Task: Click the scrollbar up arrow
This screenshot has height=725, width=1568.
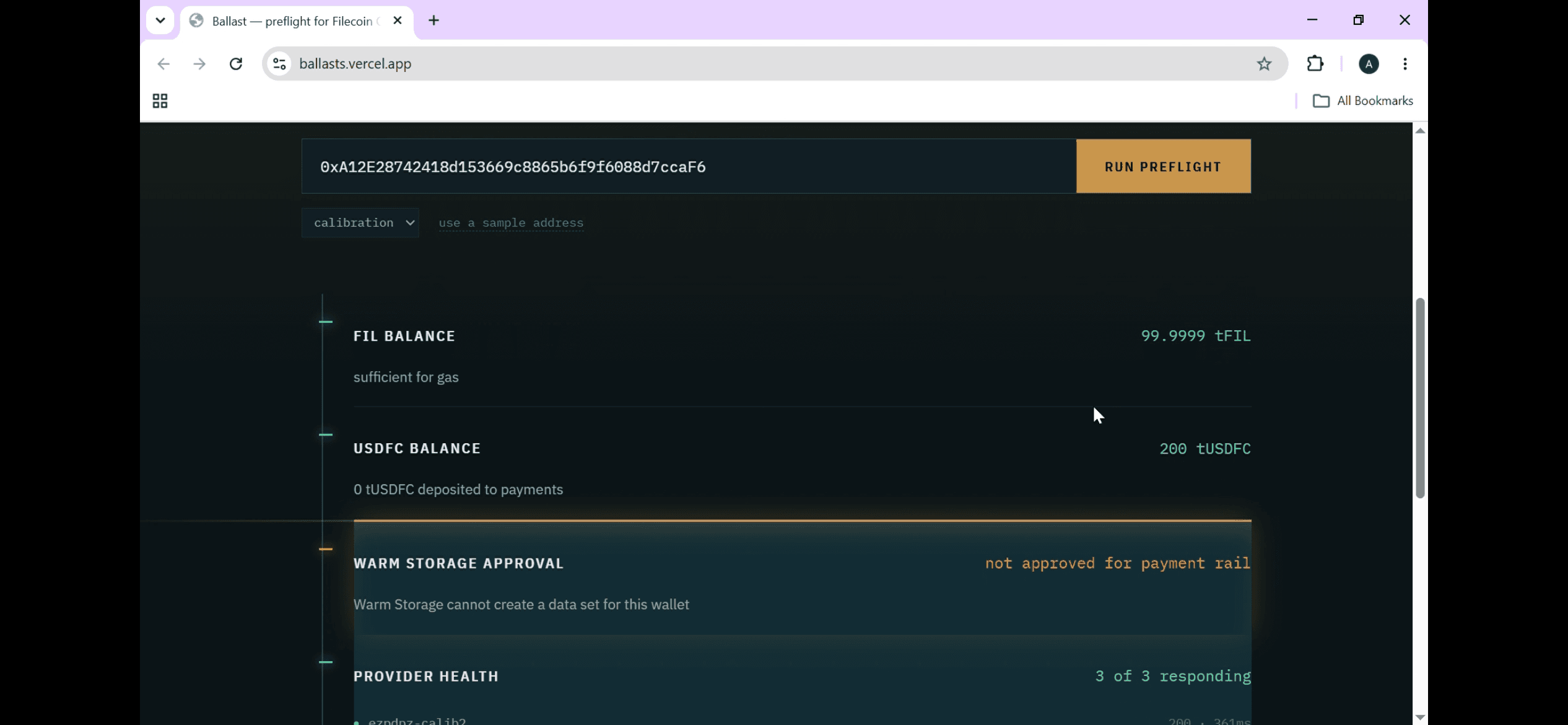Action: pyautogui.click(x=1420, y=130)
